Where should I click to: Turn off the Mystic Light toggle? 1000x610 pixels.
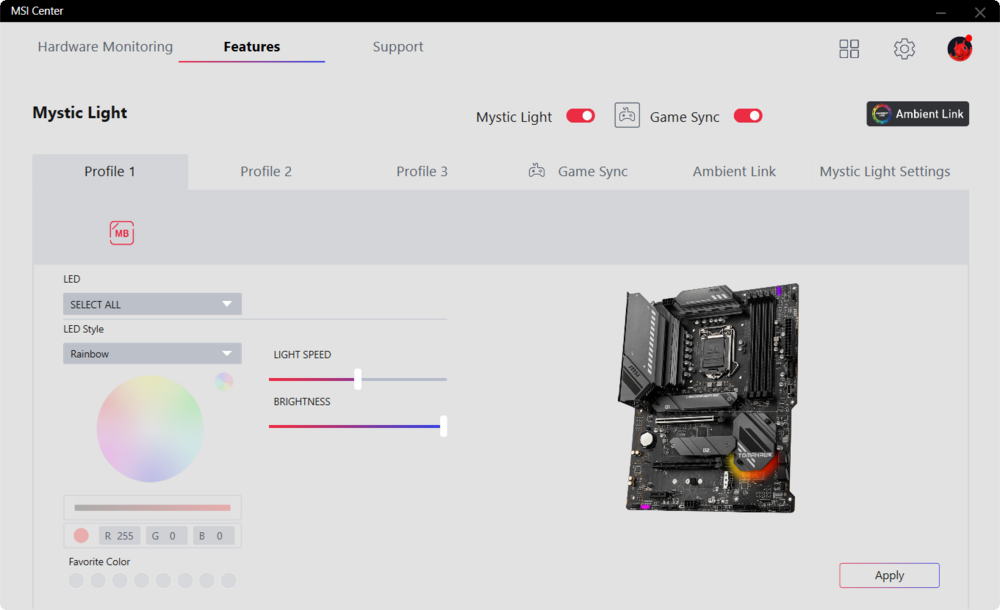[580, 116]
